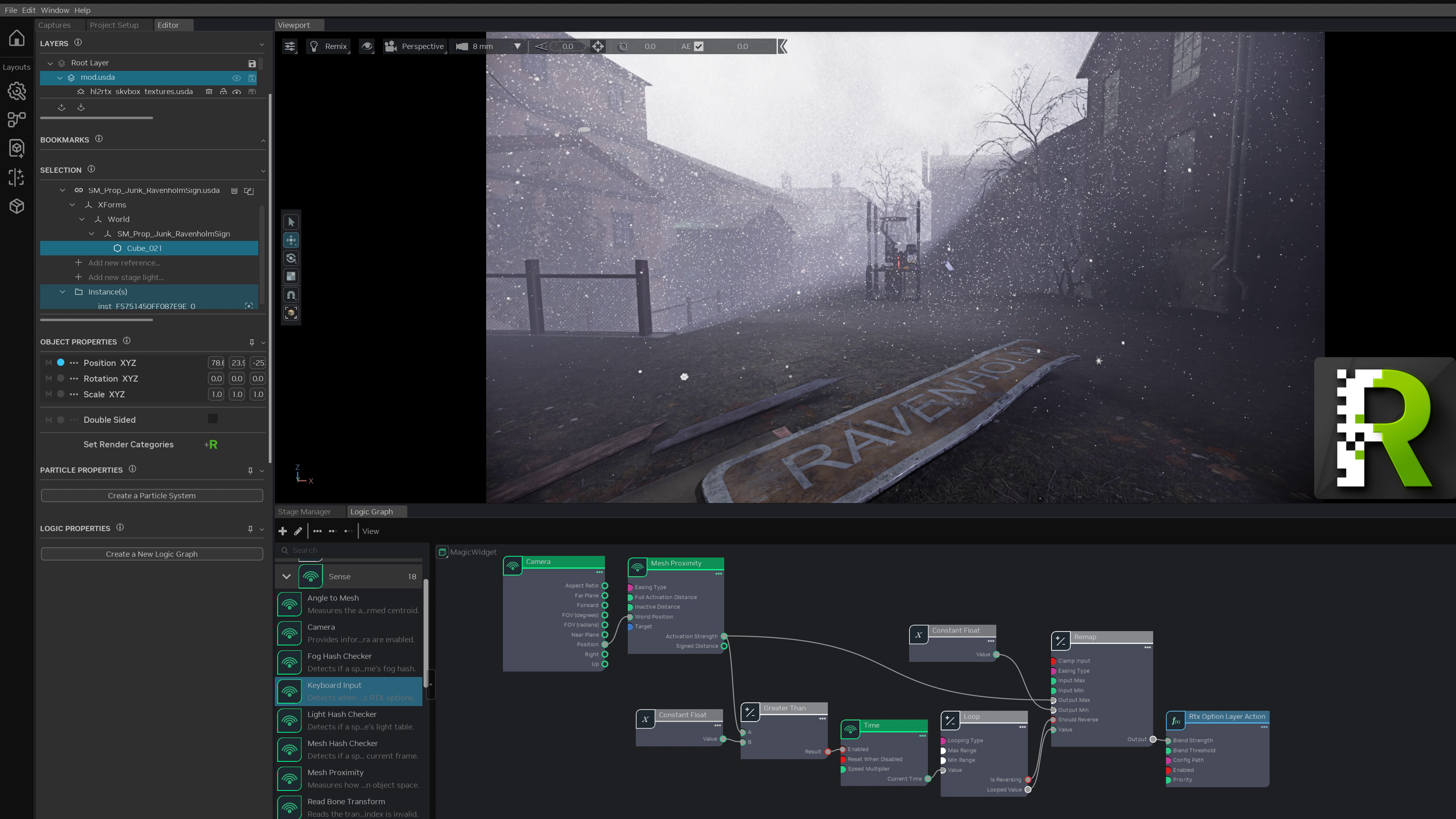Collapse the Sense node category
This screenshot has height=819, width=1456.
(287, 576)
